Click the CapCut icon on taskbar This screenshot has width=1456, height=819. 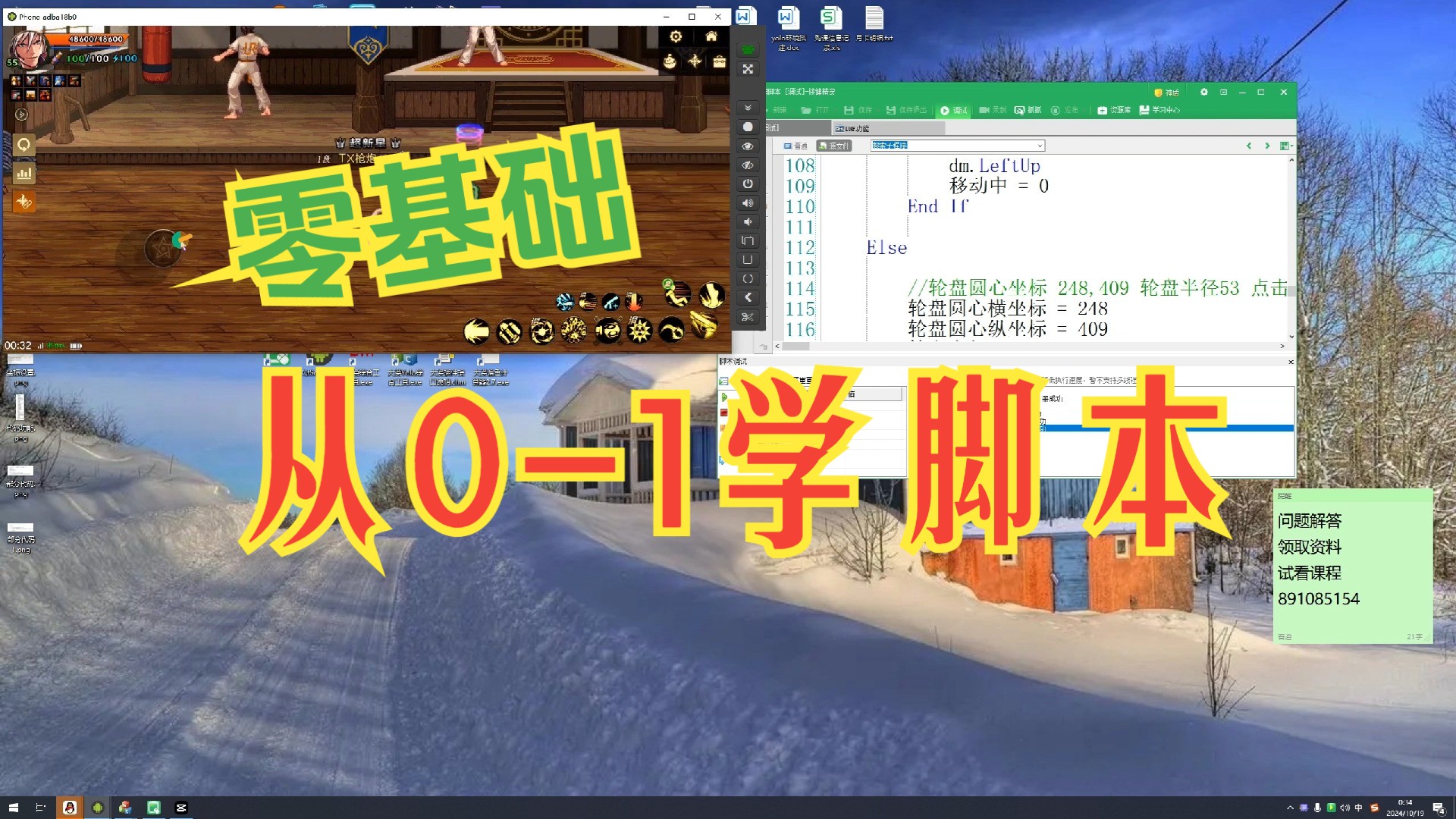181,808
